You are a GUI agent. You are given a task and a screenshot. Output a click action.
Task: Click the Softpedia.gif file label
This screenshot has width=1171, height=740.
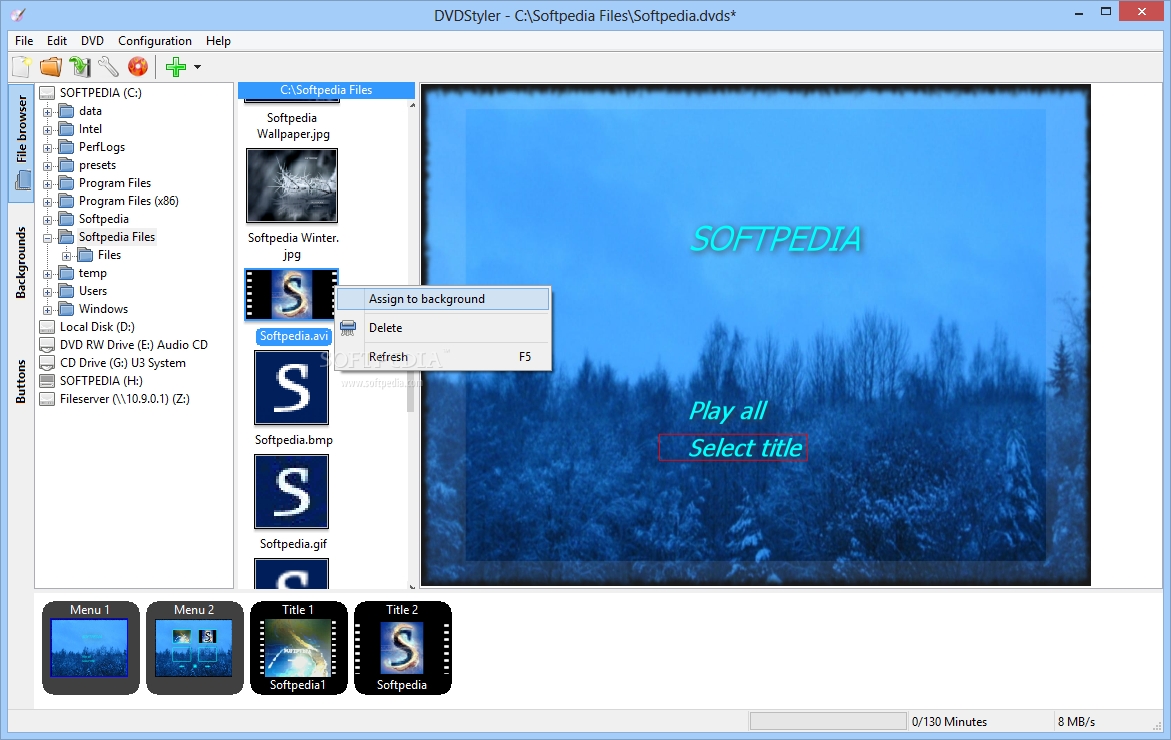pos(293,544)
